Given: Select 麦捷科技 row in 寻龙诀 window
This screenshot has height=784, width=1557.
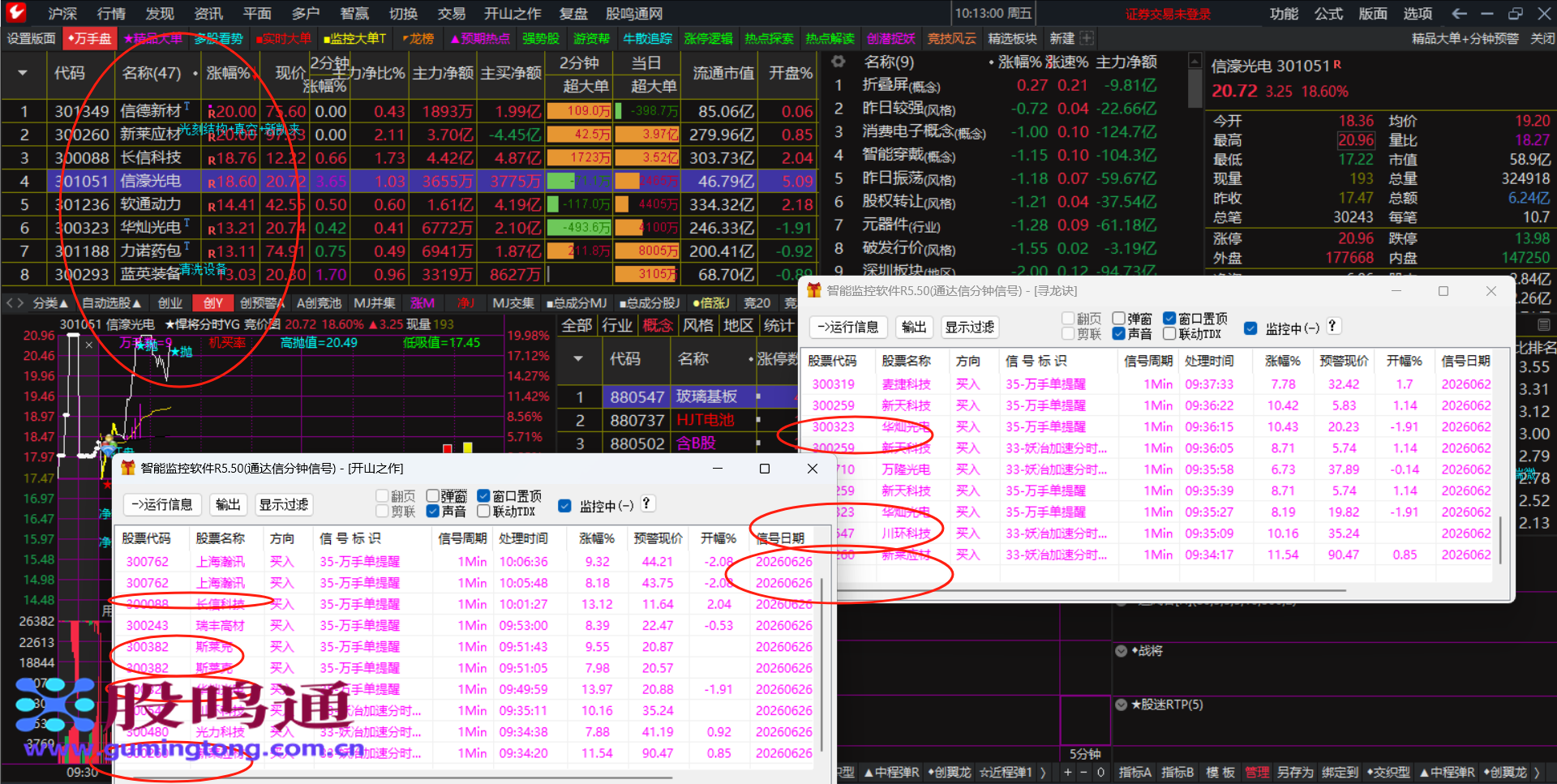Looking at the screenshot, I should click(x=1146, y=384).
